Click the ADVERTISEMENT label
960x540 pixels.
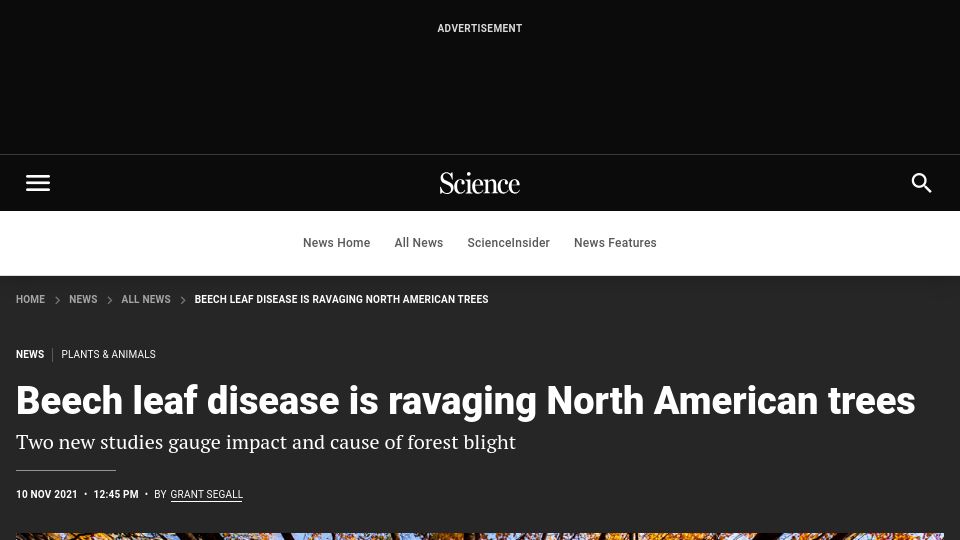tap(479, 28)
